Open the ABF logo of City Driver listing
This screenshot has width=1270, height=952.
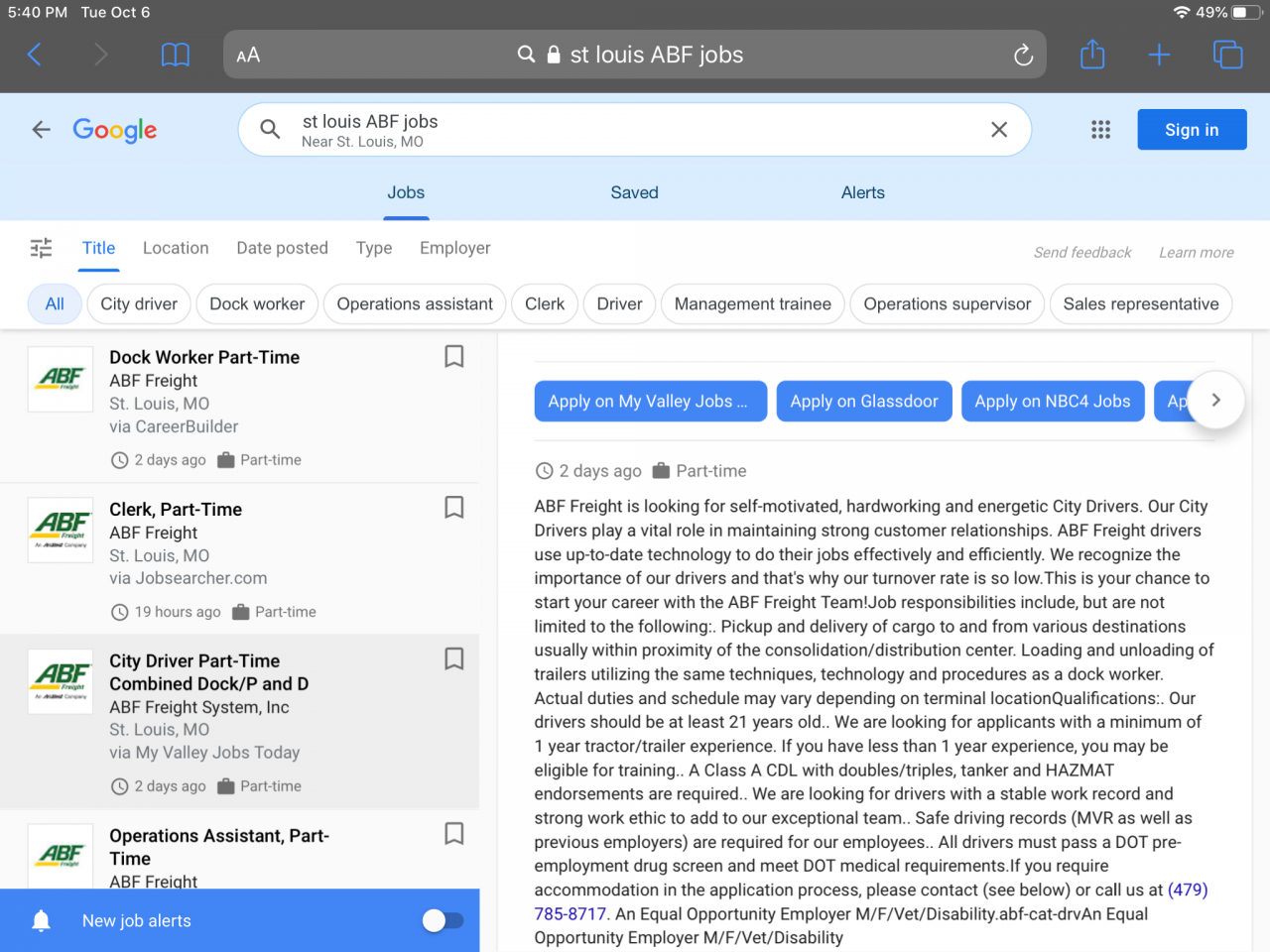point(61,682)
